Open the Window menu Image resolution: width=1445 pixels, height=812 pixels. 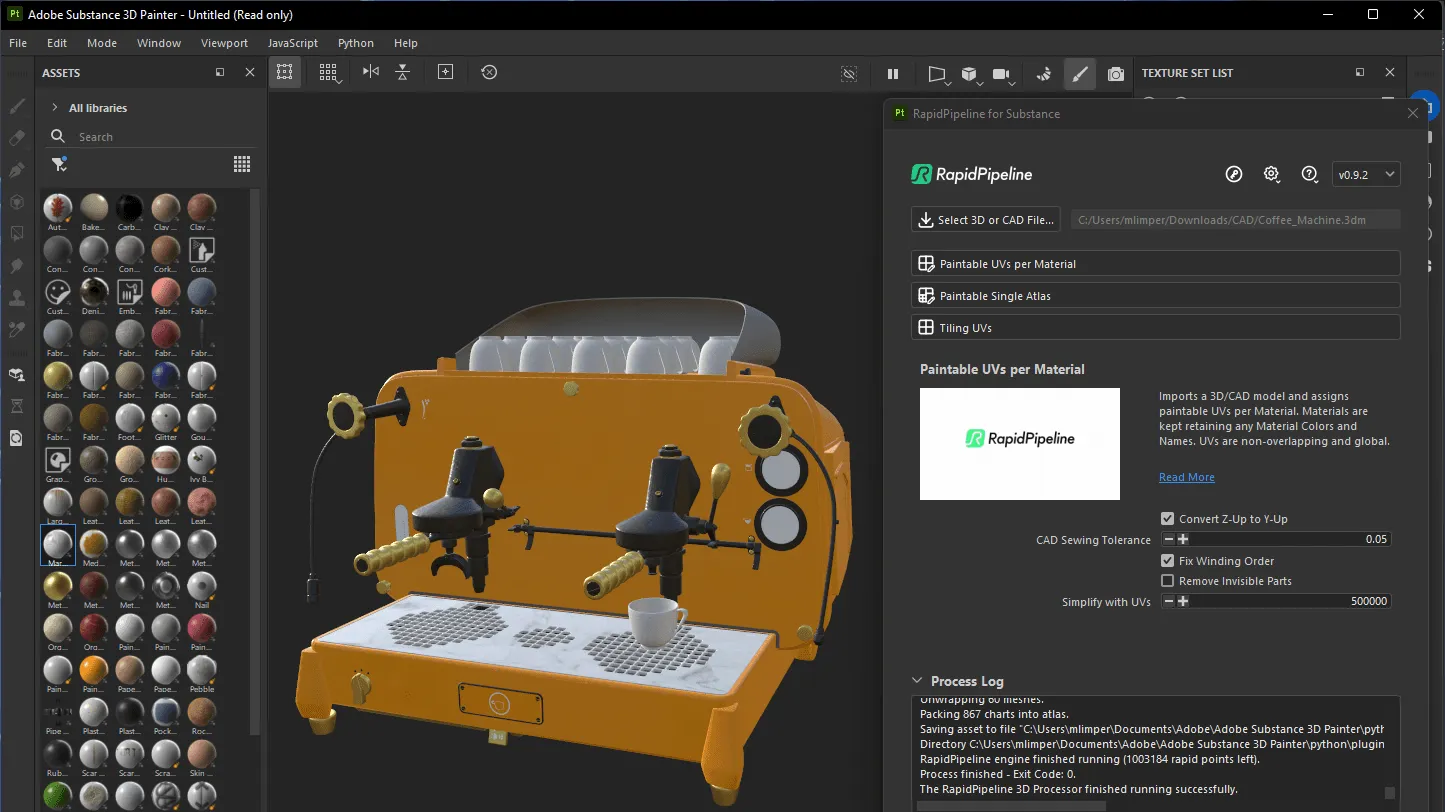[159, 43]
